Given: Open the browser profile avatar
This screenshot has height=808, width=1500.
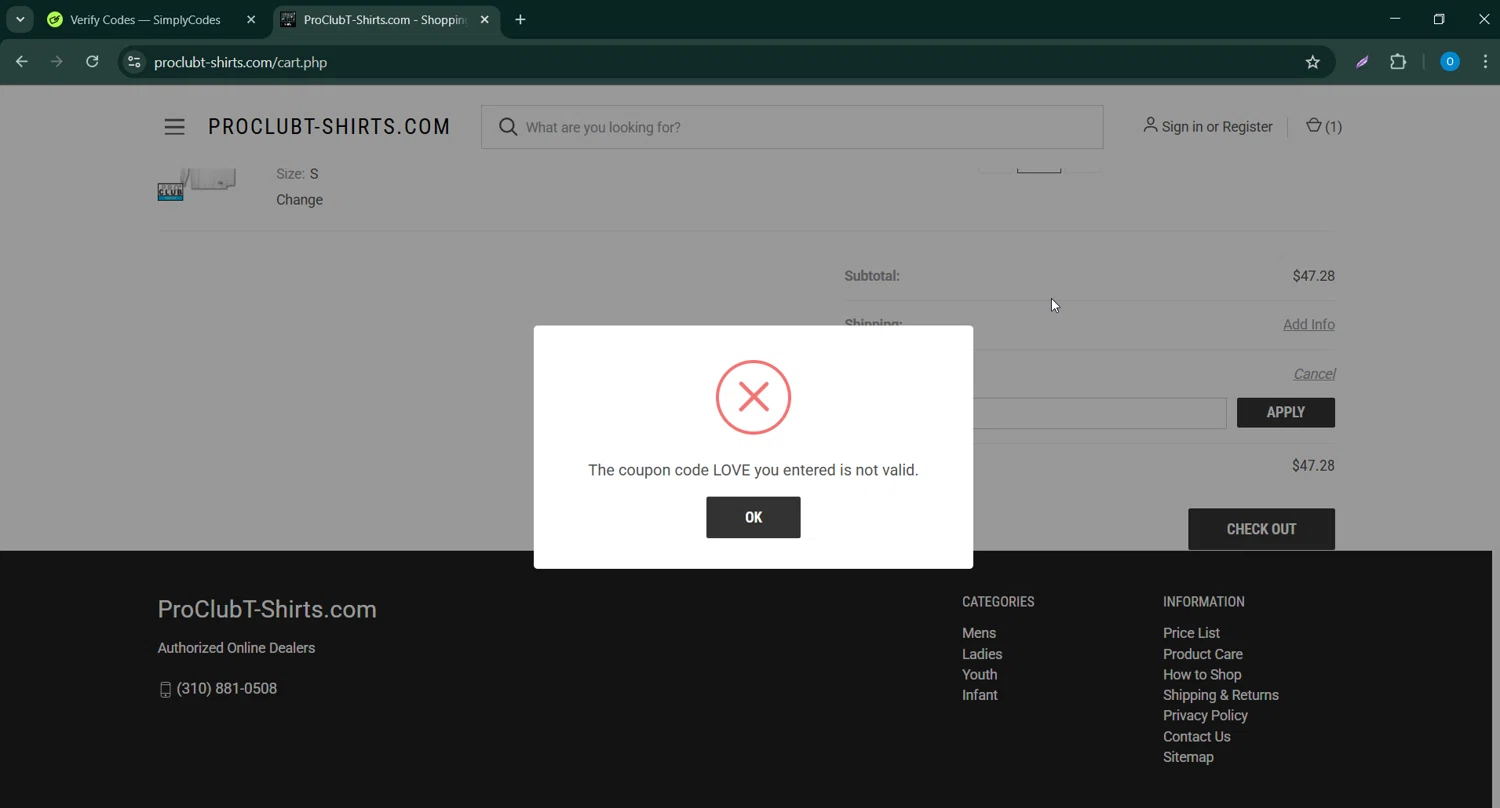Looking at the screenshot, I should click(x=1449, y=62).
